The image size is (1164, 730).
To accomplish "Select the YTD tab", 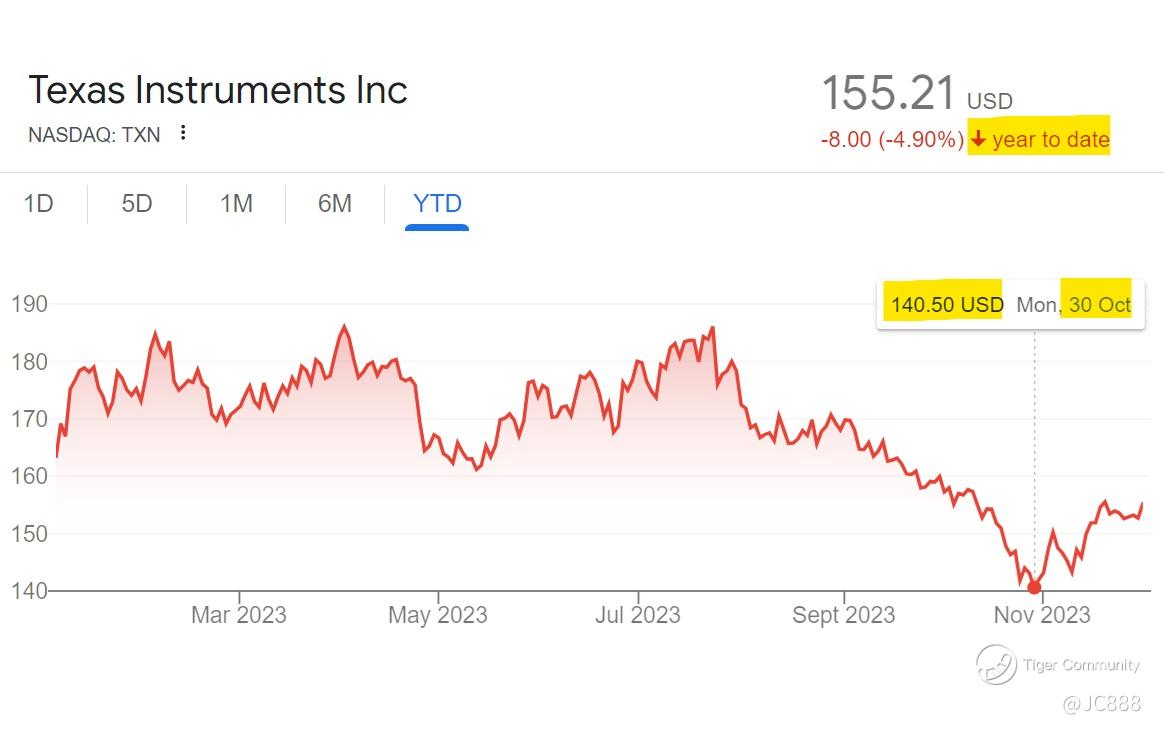I will click(437, 204).
